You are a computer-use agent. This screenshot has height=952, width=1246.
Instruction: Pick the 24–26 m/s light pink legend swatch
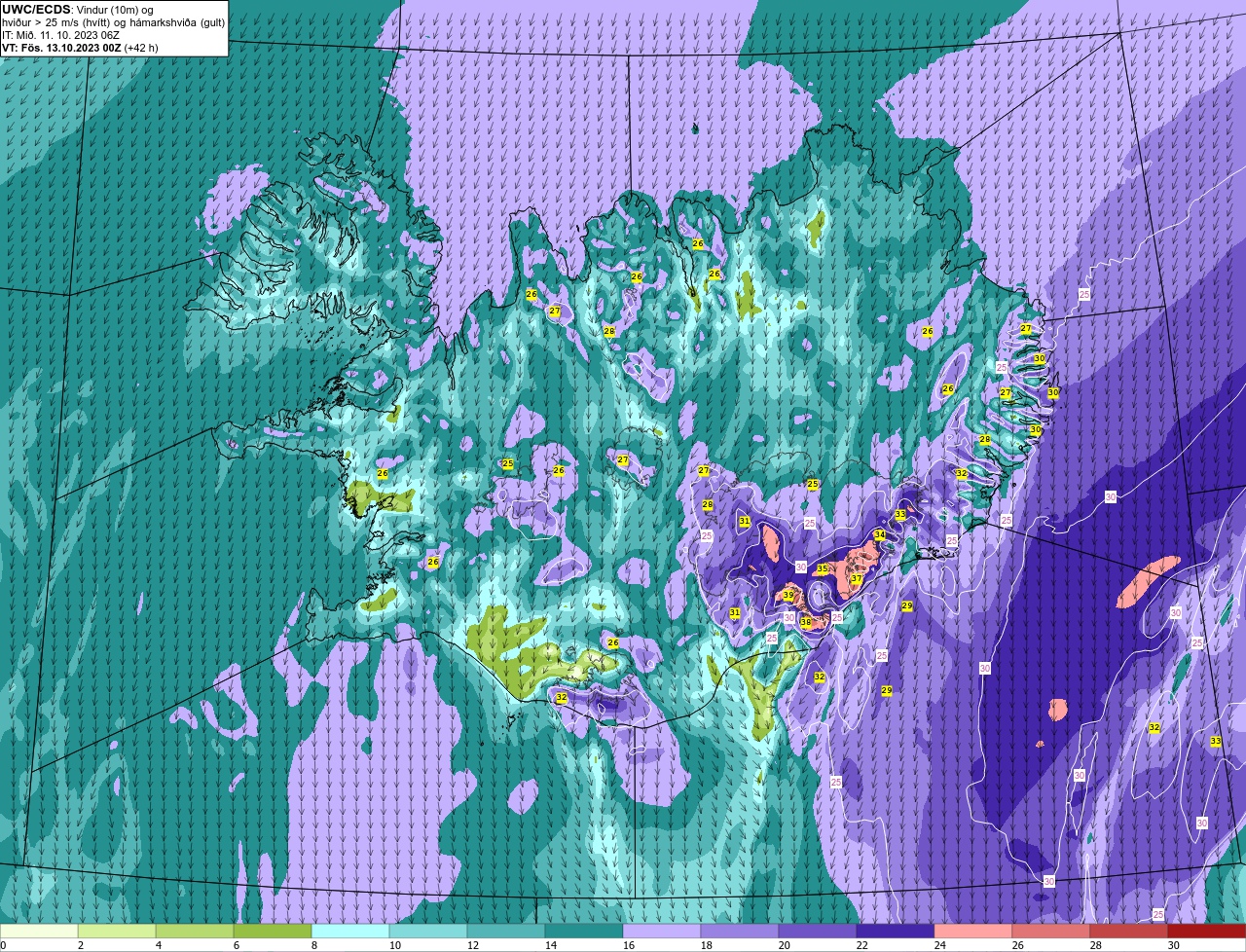973,931
